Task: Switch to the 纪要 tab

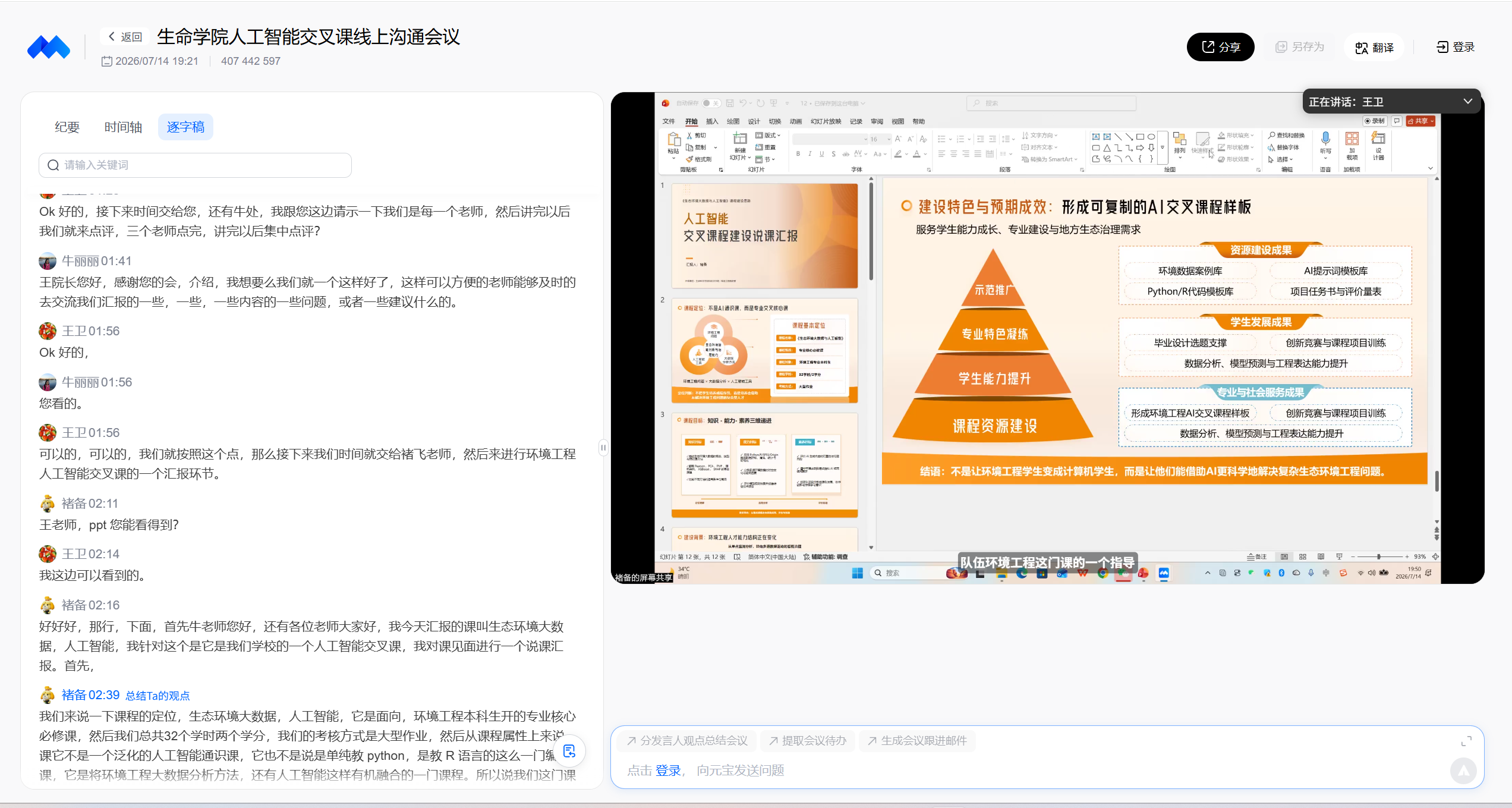Action: (x=67, y=127)
